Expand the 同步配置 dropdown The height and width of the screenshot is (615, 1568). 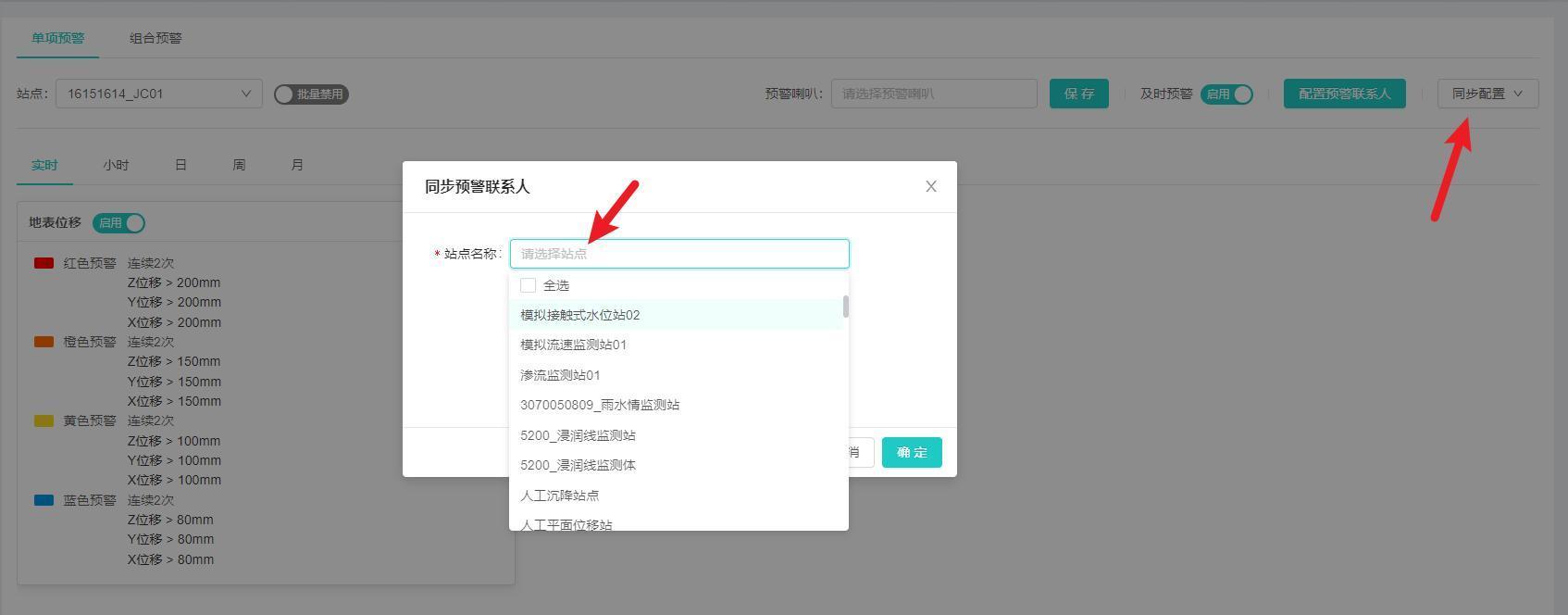coord(1487,94)
